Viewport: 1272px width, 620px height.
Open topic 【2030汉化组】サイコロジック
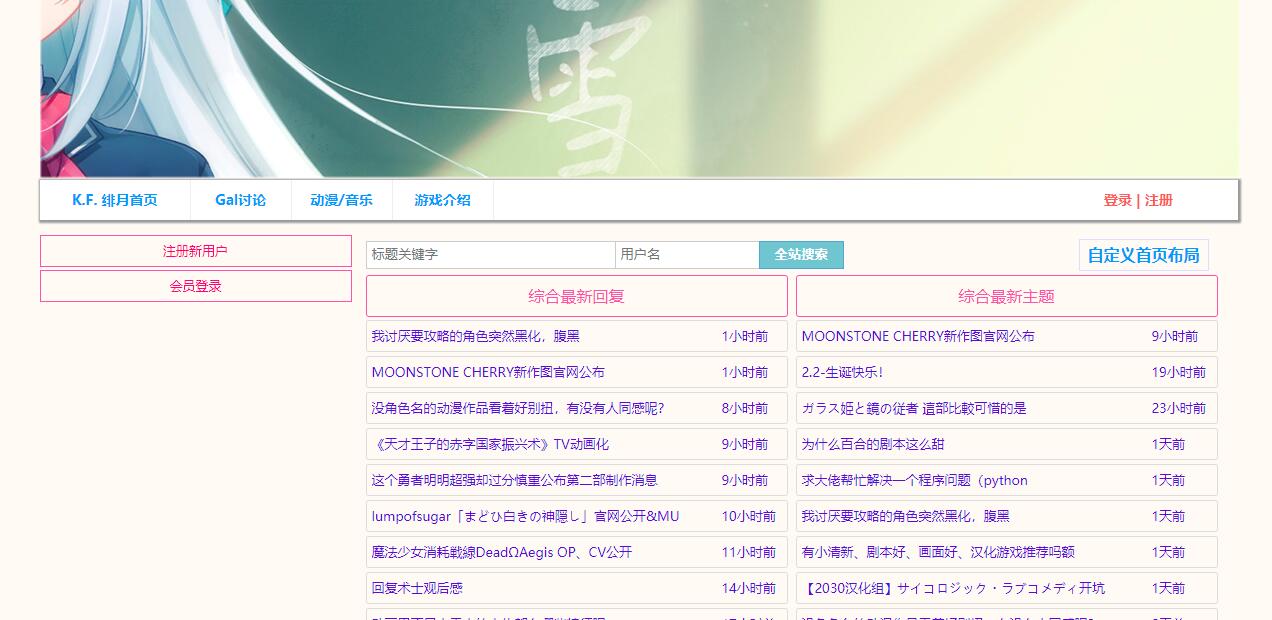coord(953,588)
